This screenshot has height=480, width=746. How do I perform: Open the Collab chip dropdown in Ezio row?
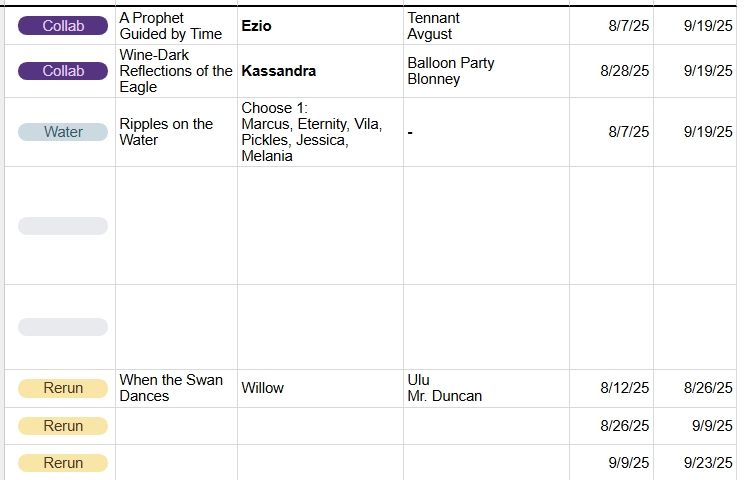point(62,26)
